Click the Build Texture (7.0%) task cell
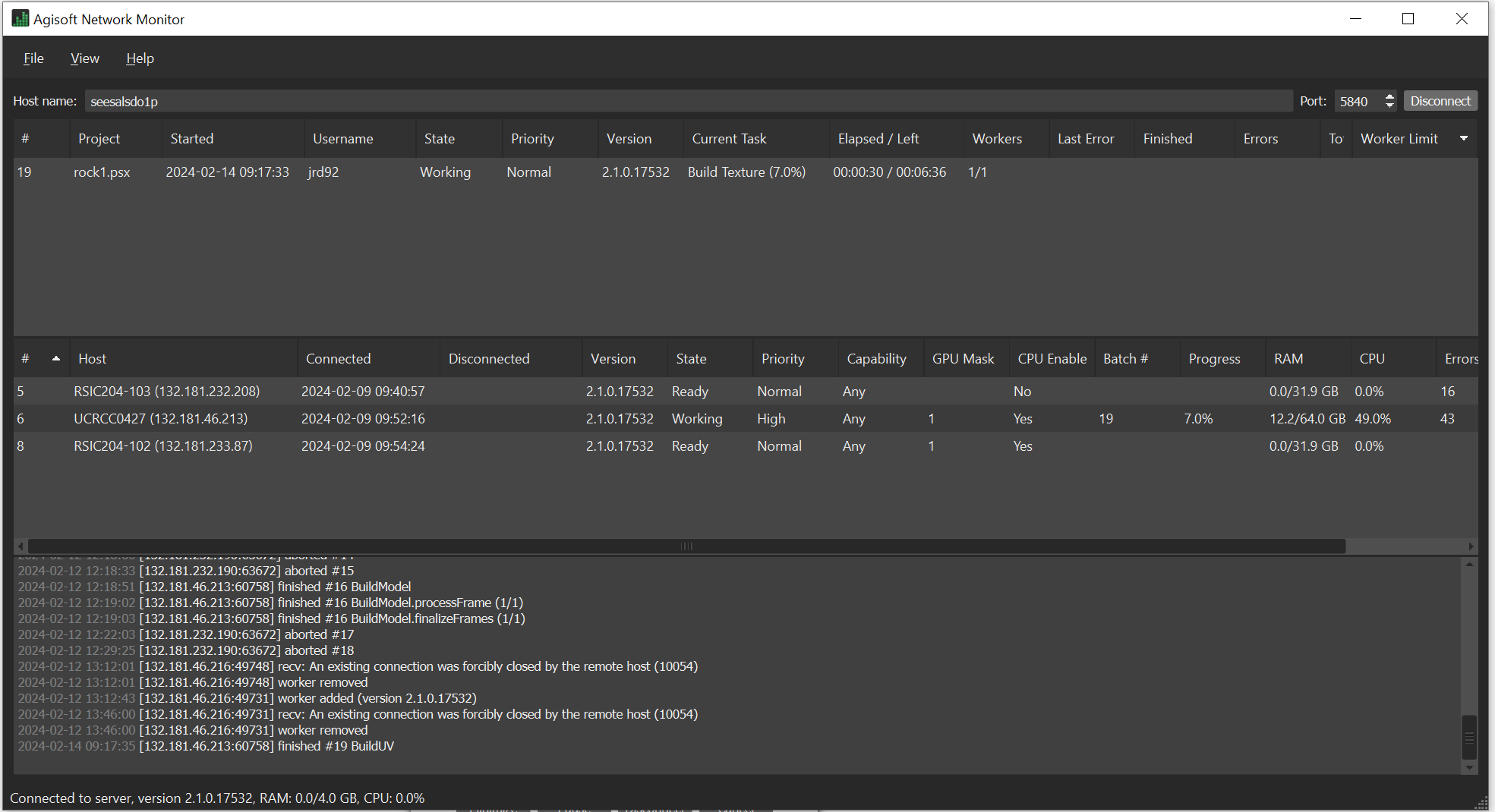1495x812 pixels. pos(746,172)
